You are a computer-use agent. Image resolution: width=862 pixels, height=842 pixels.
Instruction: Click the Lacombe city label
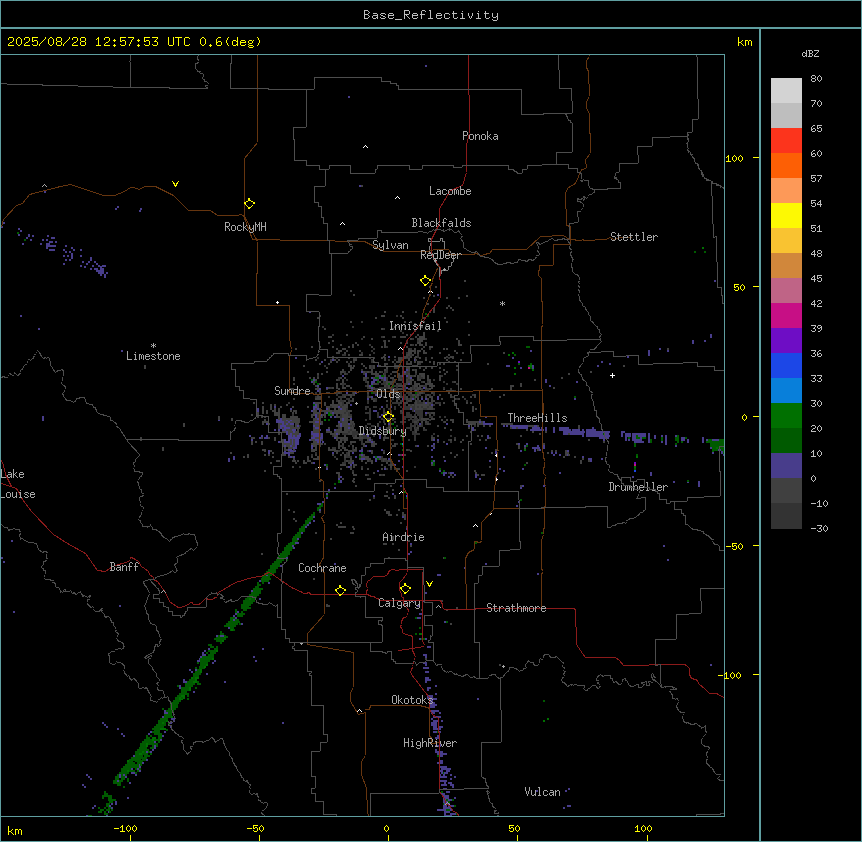pos(450,191)
